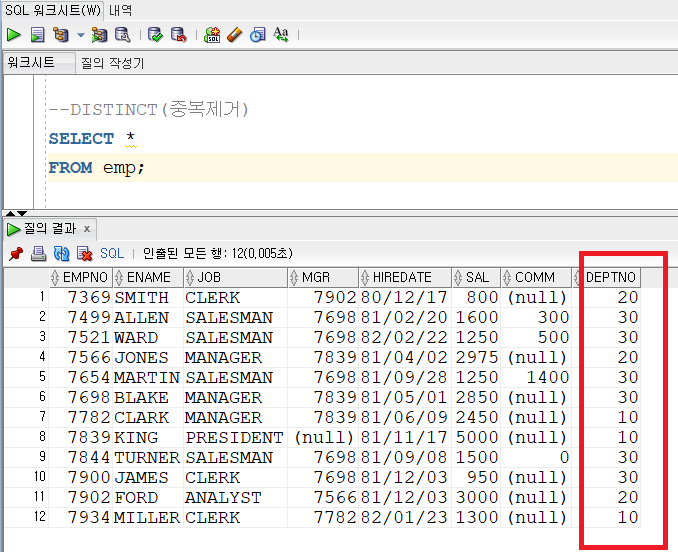Sort by the MGR column header

click(323, 278)
